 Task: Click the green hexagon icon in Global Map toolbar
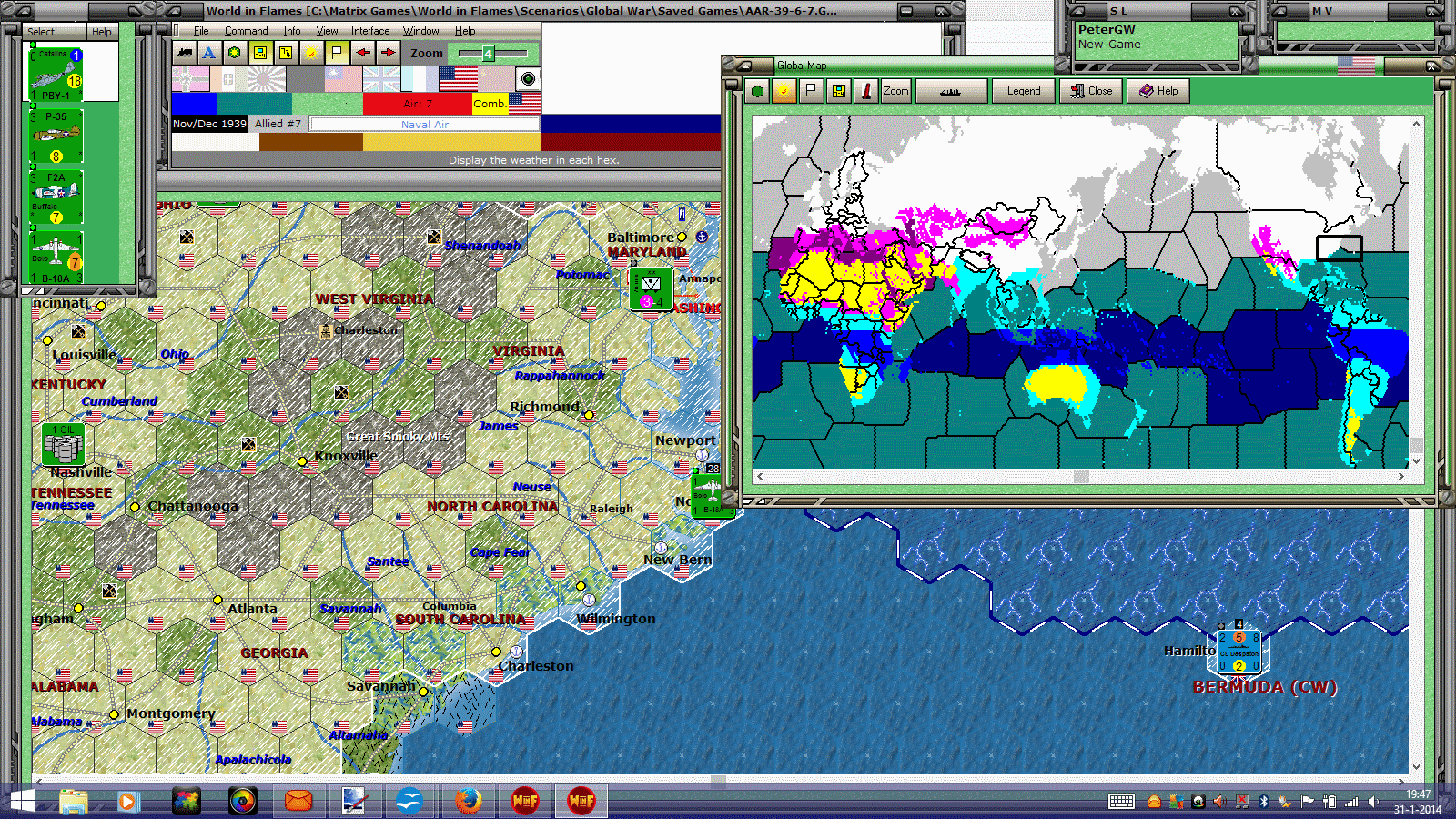click(x=757, y=91)
